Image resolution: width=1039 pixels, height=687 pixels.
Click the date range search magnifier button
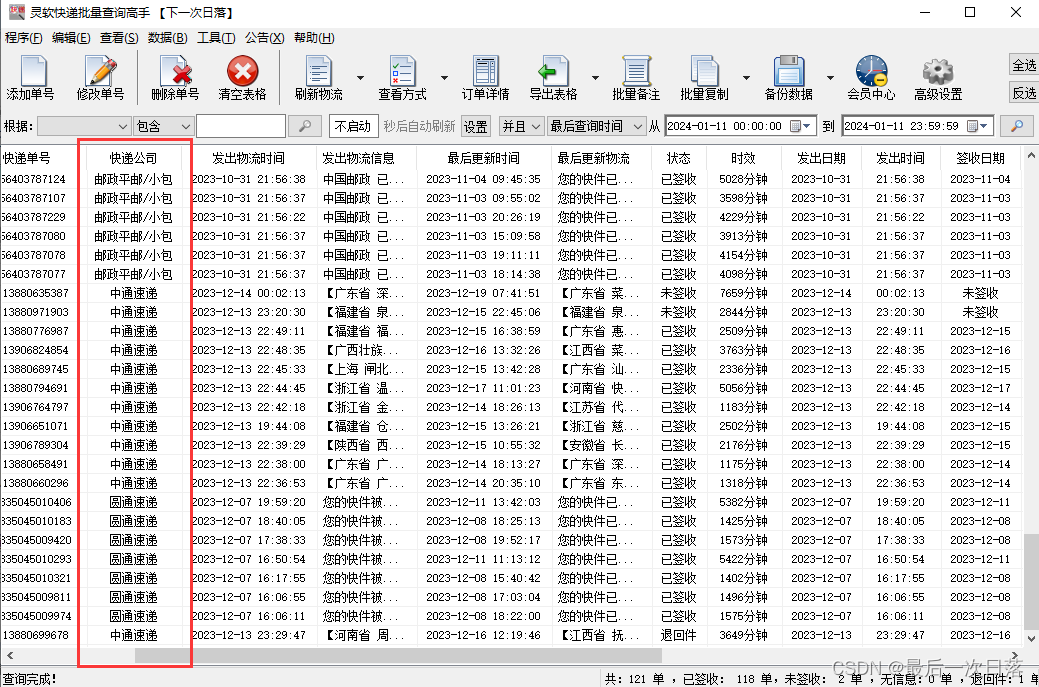[x=1016, y=126]
